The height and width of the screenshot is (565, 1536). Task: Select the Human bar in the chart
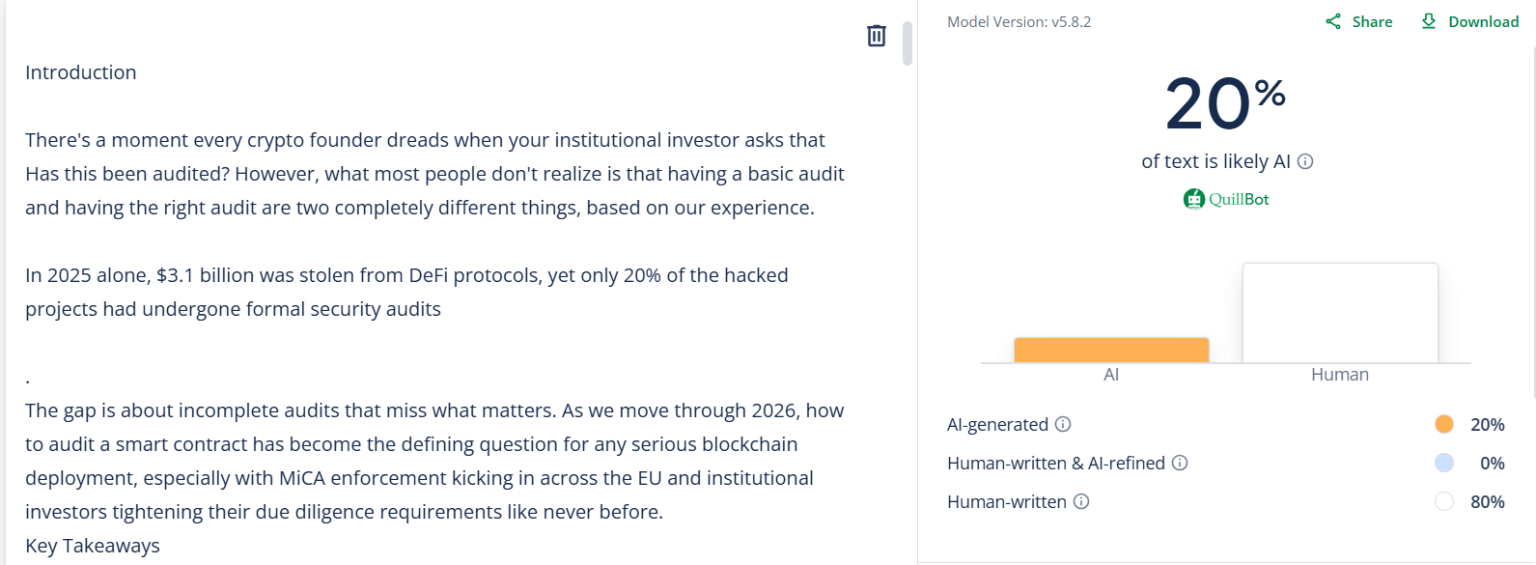pos(1340,313)
